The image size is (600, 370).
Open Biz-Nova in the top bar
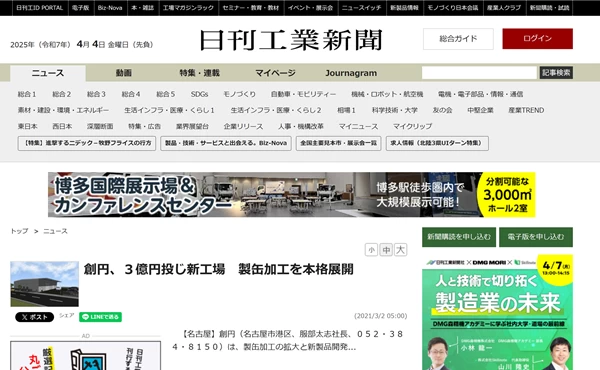(x=110, y=8)
